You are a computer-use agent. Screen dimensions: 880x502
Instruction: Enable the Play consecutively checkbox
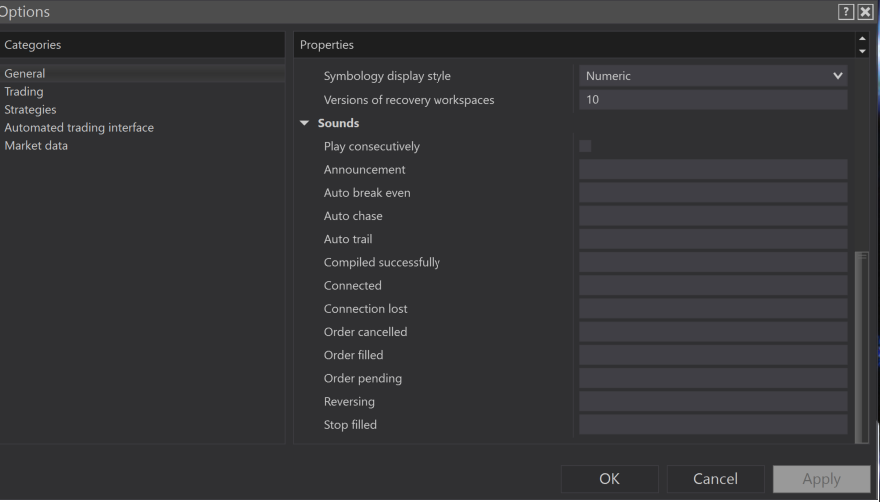coord(585,146)
